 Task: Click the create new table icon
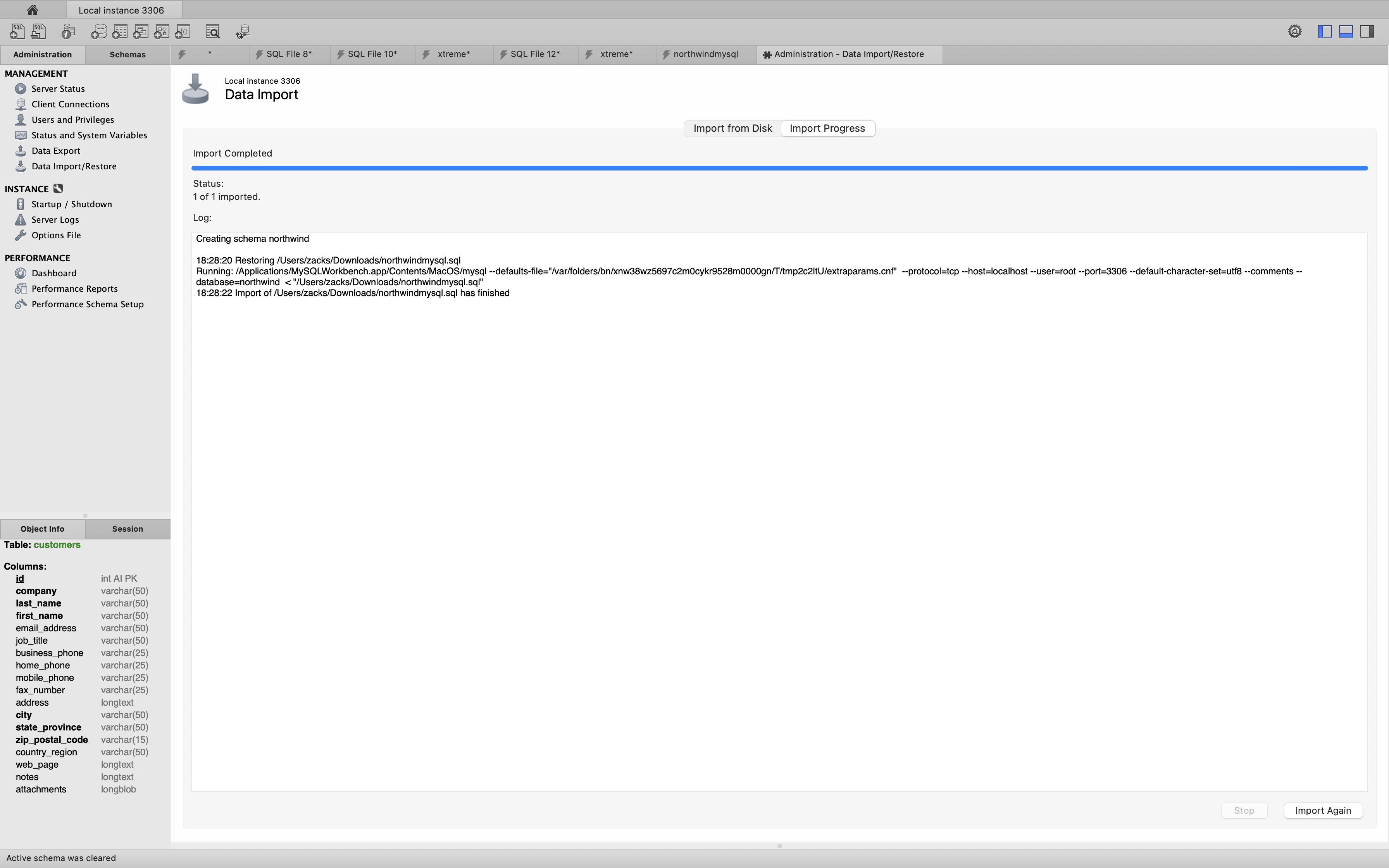tap(119, 31)
